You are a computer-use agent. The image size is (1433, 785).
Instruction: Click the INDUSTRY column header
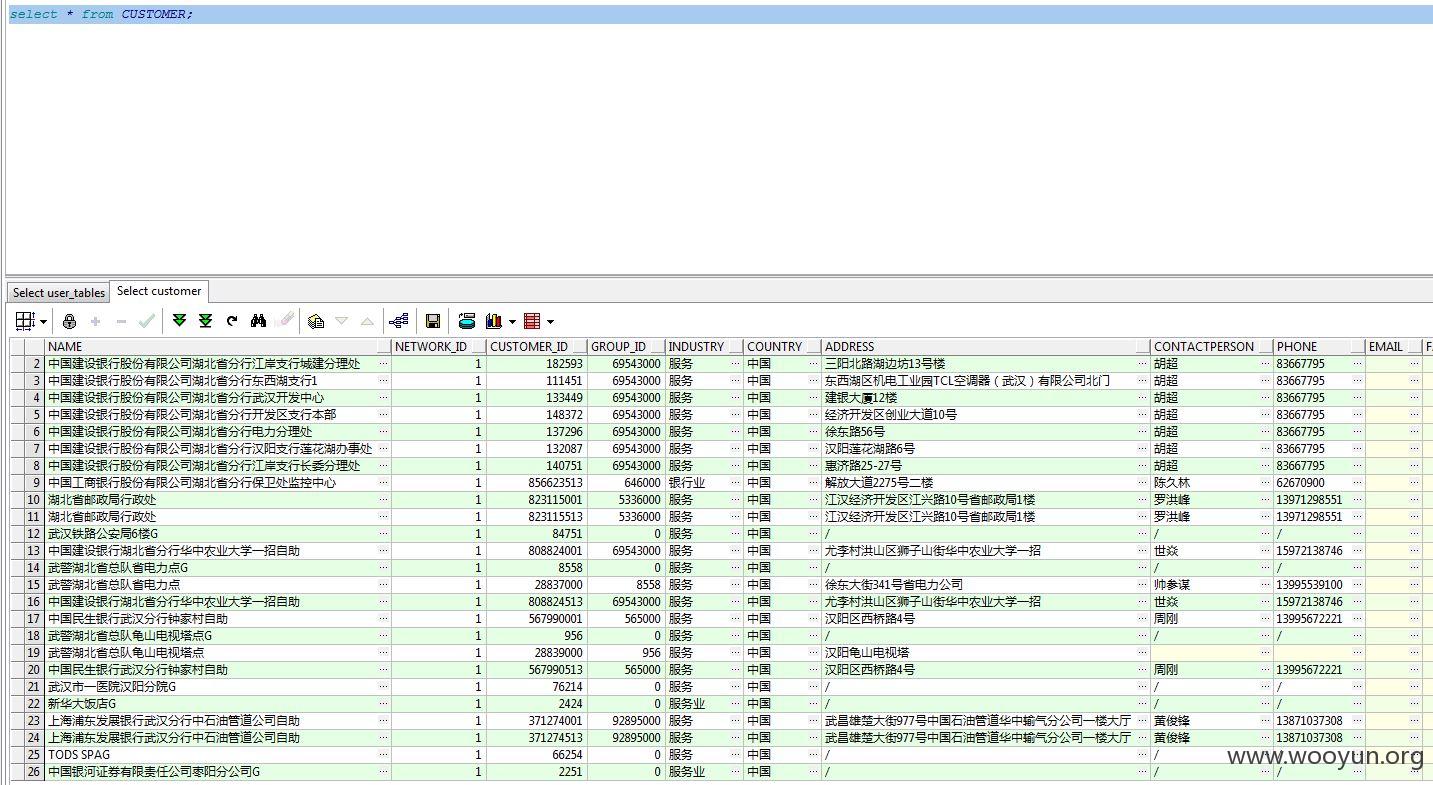(704, 347)
